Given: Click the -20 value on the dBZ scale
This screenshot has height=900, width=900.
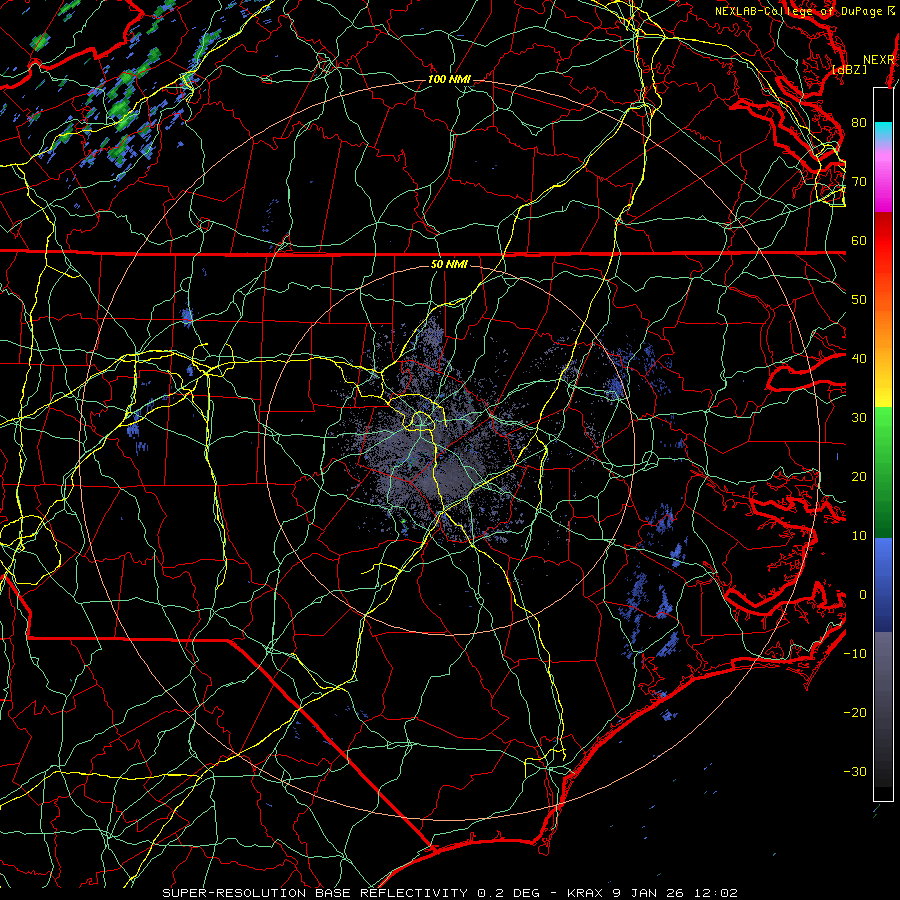Looking at the screenshot, I should (x=855, y=713).
